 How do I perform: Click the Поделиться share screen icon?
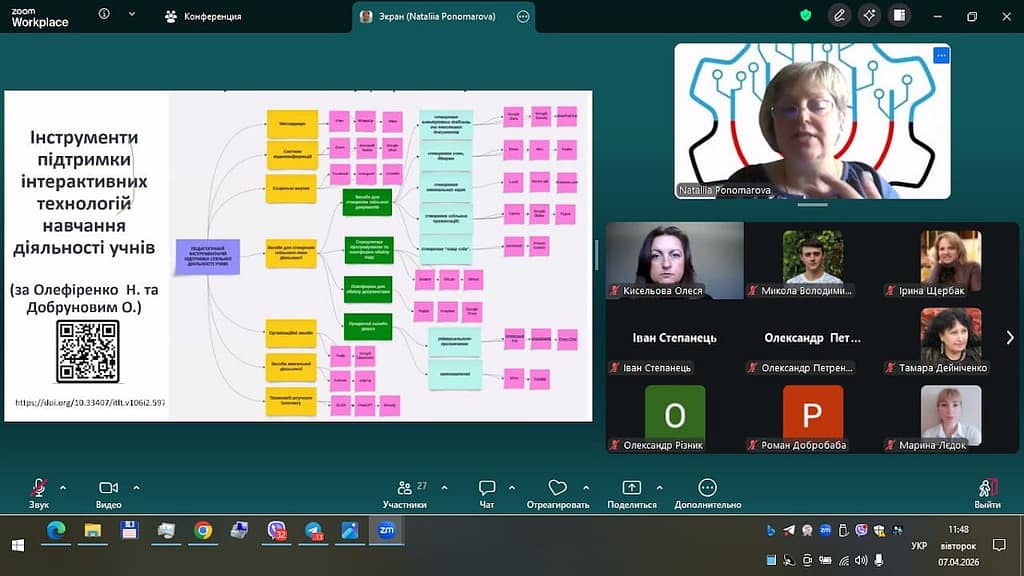pyautogui.click(x=631, y=489)
